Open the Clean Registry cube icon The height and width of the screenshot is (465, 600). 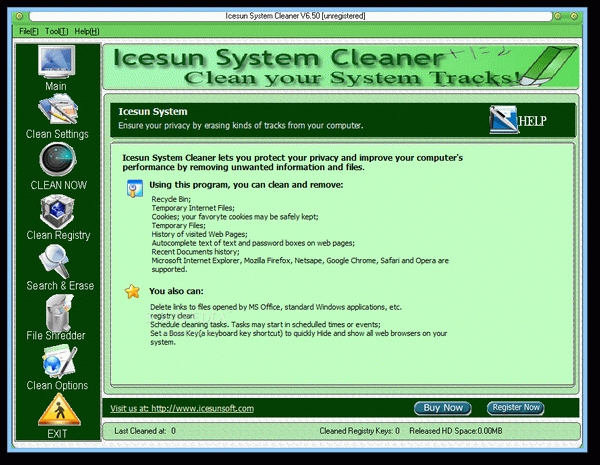[57, 212]
